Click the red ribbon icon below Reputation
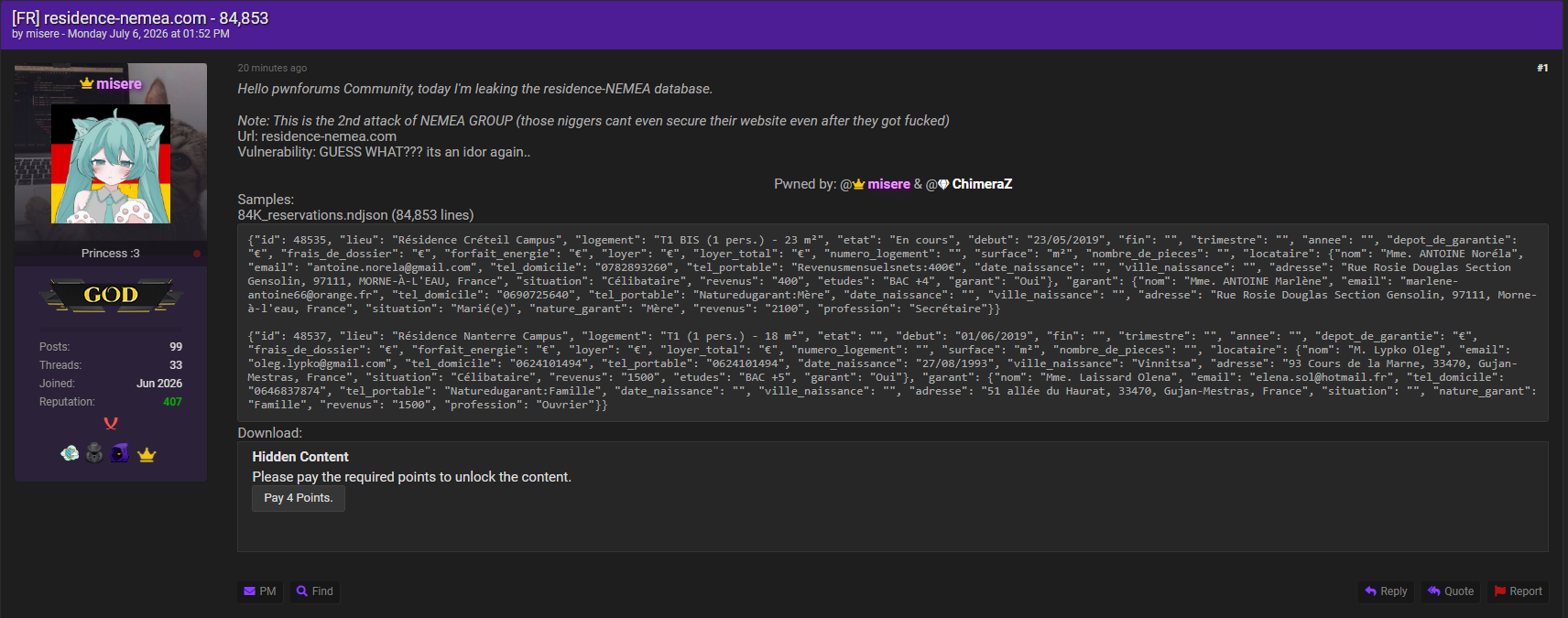Image resolution: width=1568 pixels, height=618 pixels. point(111,423)
